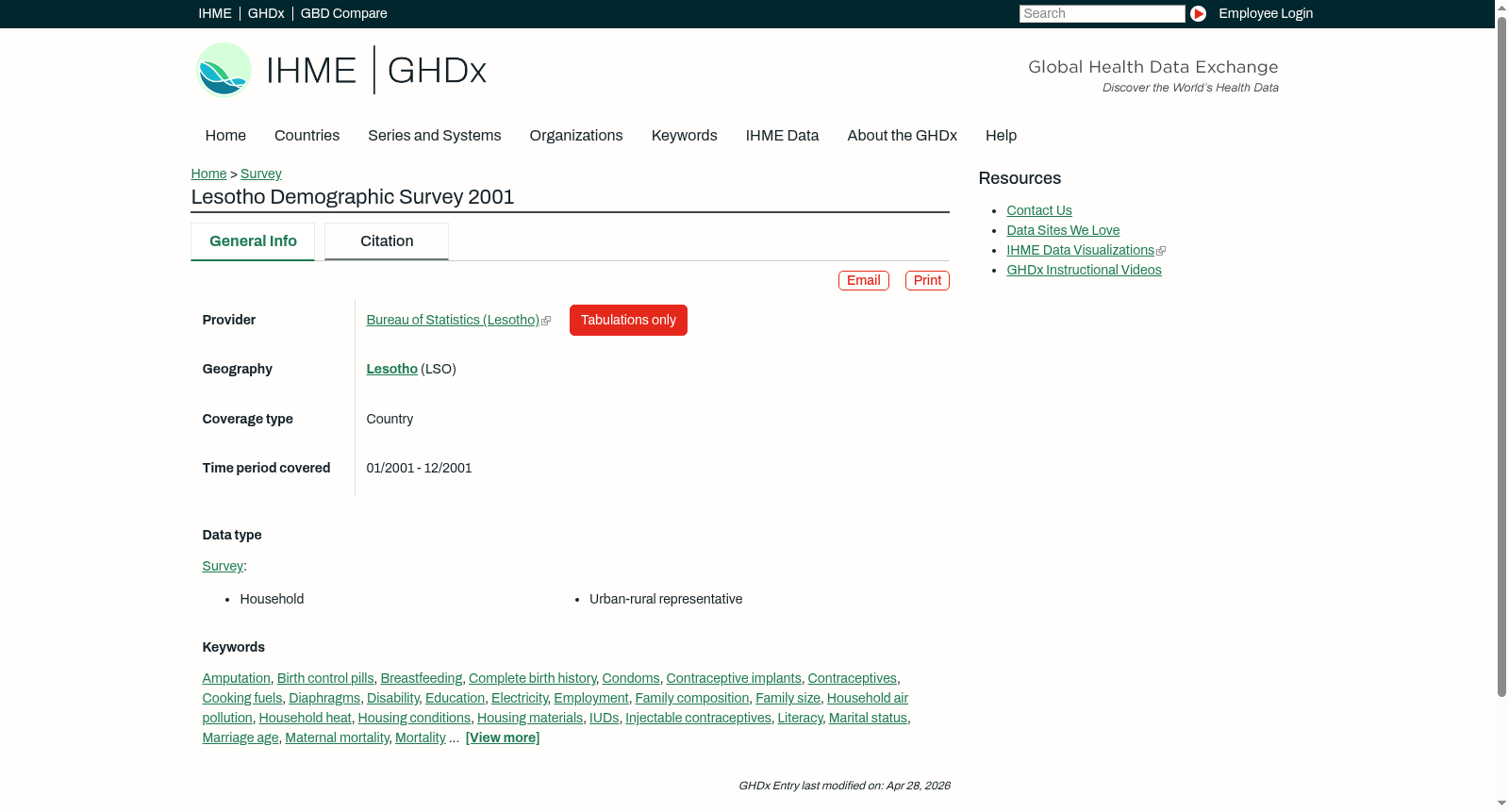Open the Help menu
1509x812 pixels.
point(1001,136)
